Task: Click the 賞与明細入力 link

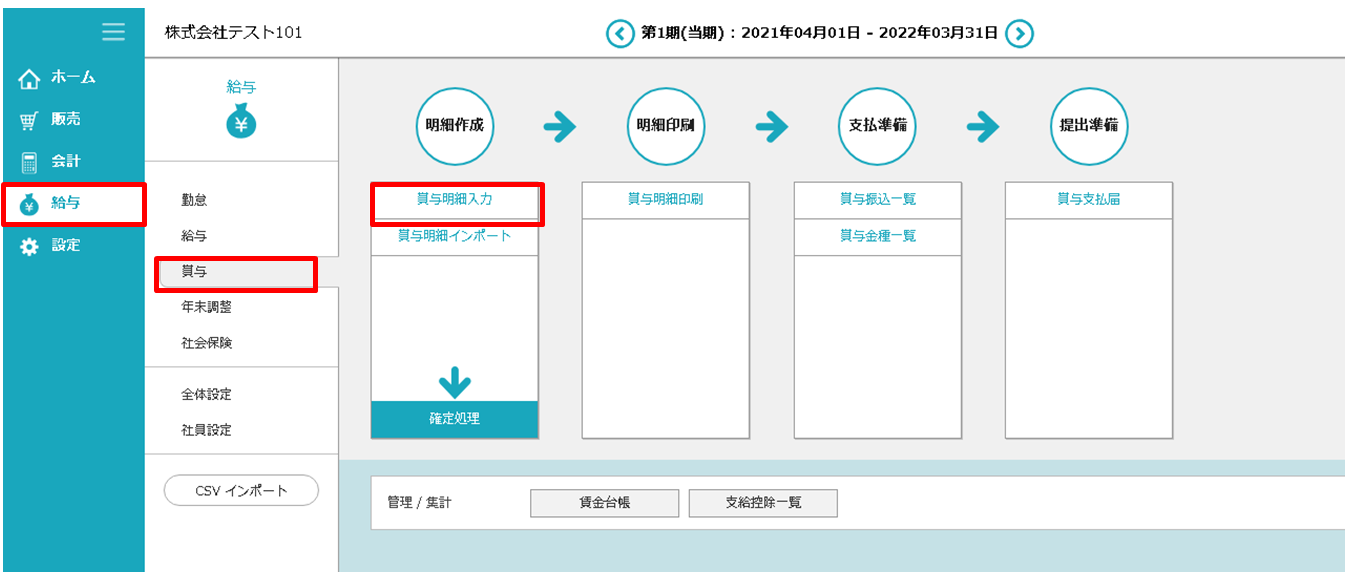Action: click(x=455, y=200)
